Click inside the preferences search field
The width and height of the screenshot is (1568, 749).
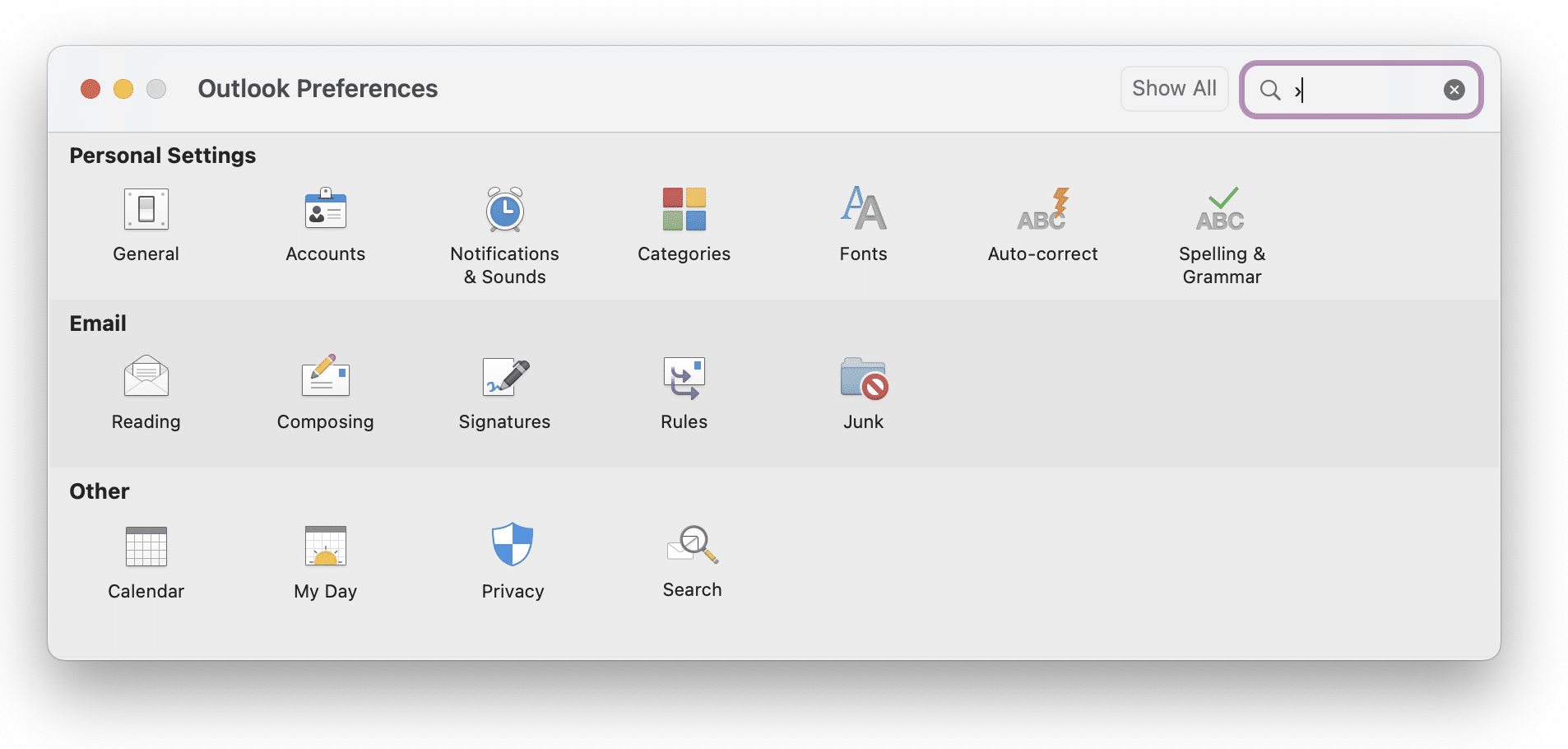[x=1362, y=90]
